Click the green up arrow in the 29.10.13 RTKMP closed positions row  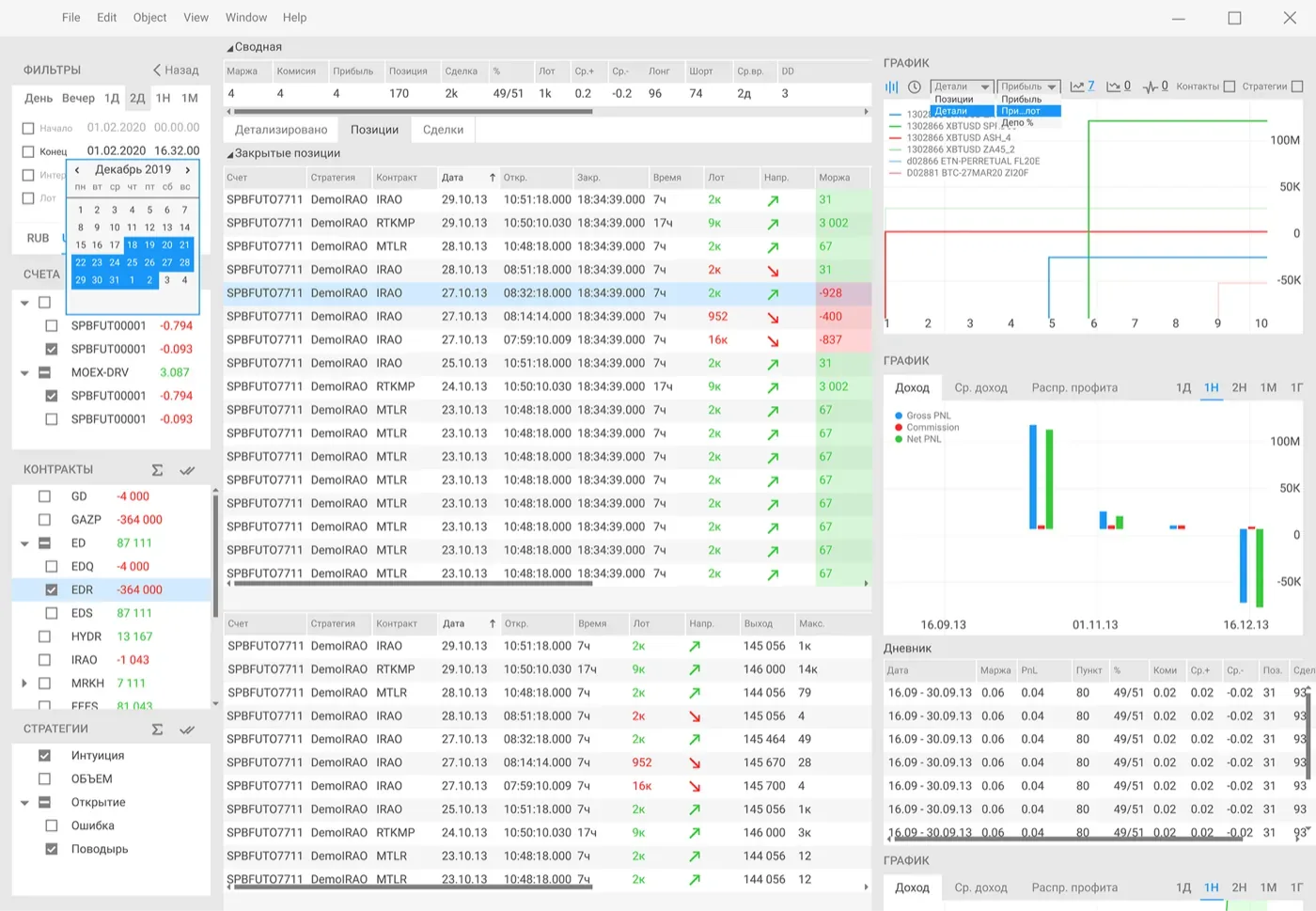(773, 224)
